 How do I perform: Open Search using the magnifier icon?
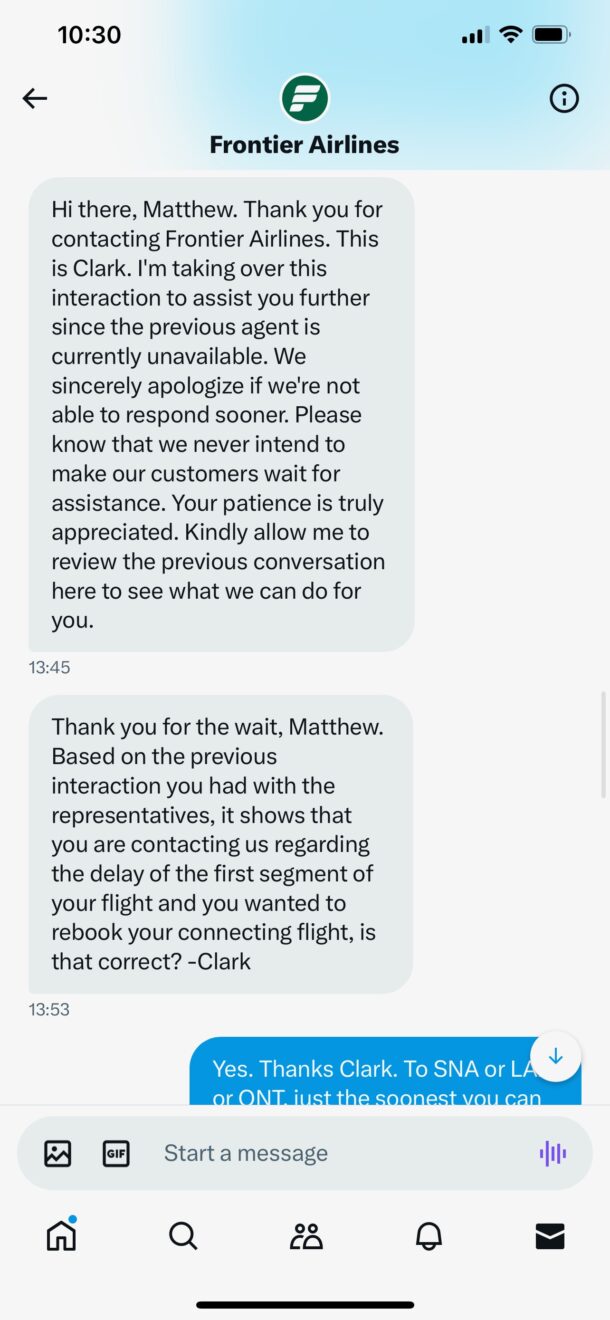pos(183,1235)
